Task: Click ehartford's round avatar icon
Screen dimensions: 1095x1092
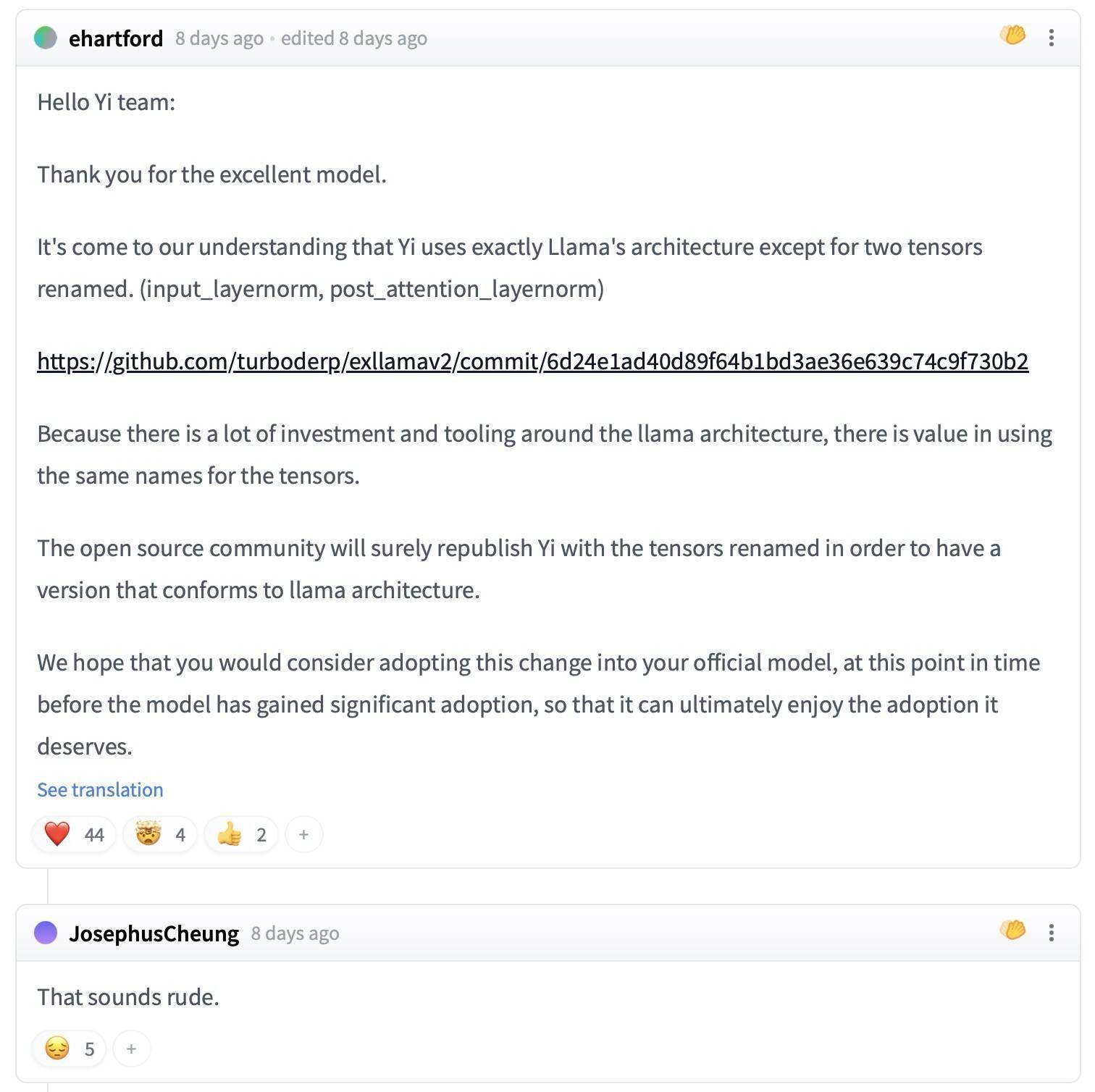Action: click(46, 38)
